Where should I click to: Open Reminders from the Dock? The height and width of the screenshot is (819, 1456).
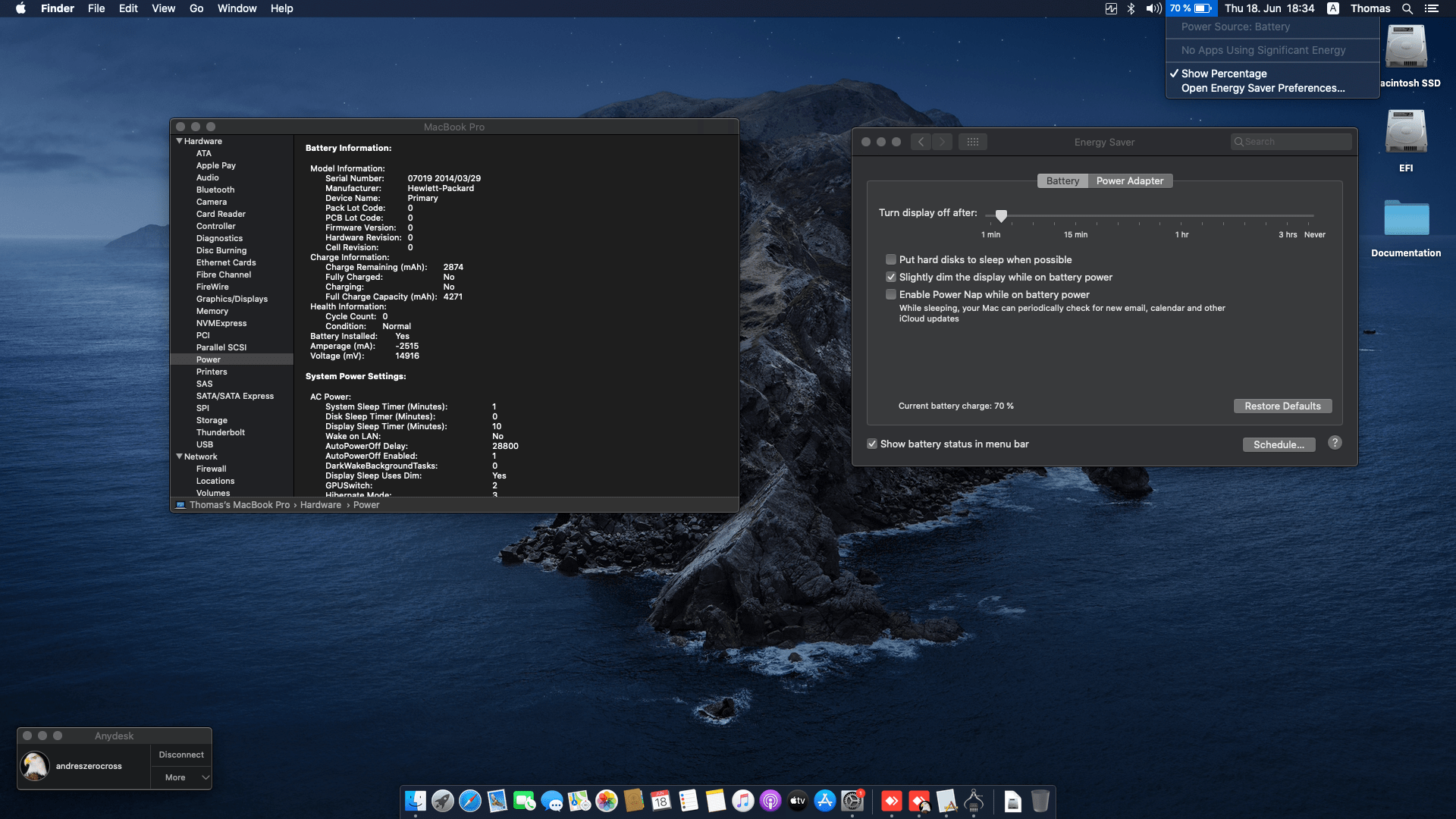coord(689,801)
